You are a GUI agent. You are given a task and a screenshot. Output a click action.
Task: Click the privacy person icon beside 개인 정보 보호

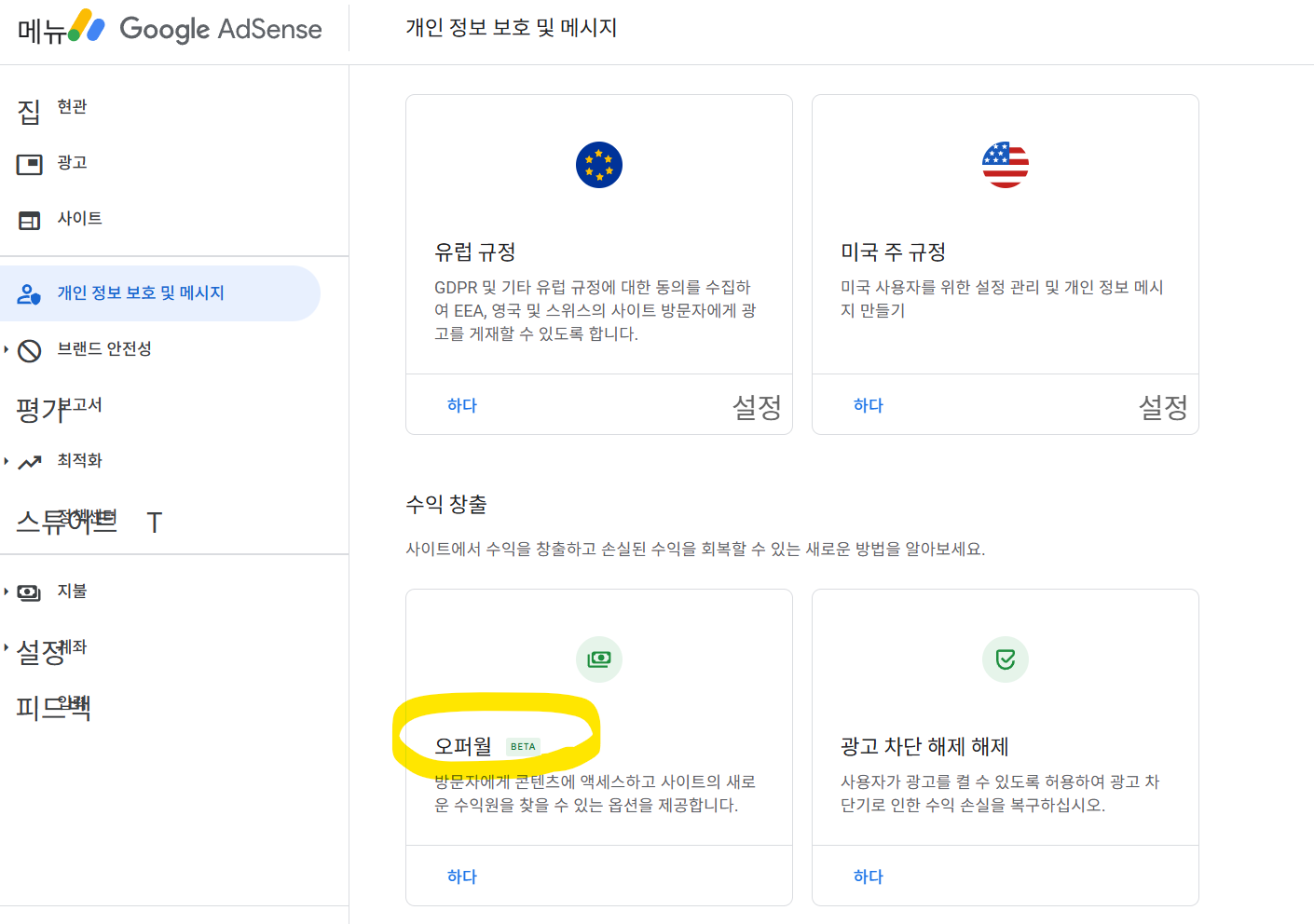(29, 292)
